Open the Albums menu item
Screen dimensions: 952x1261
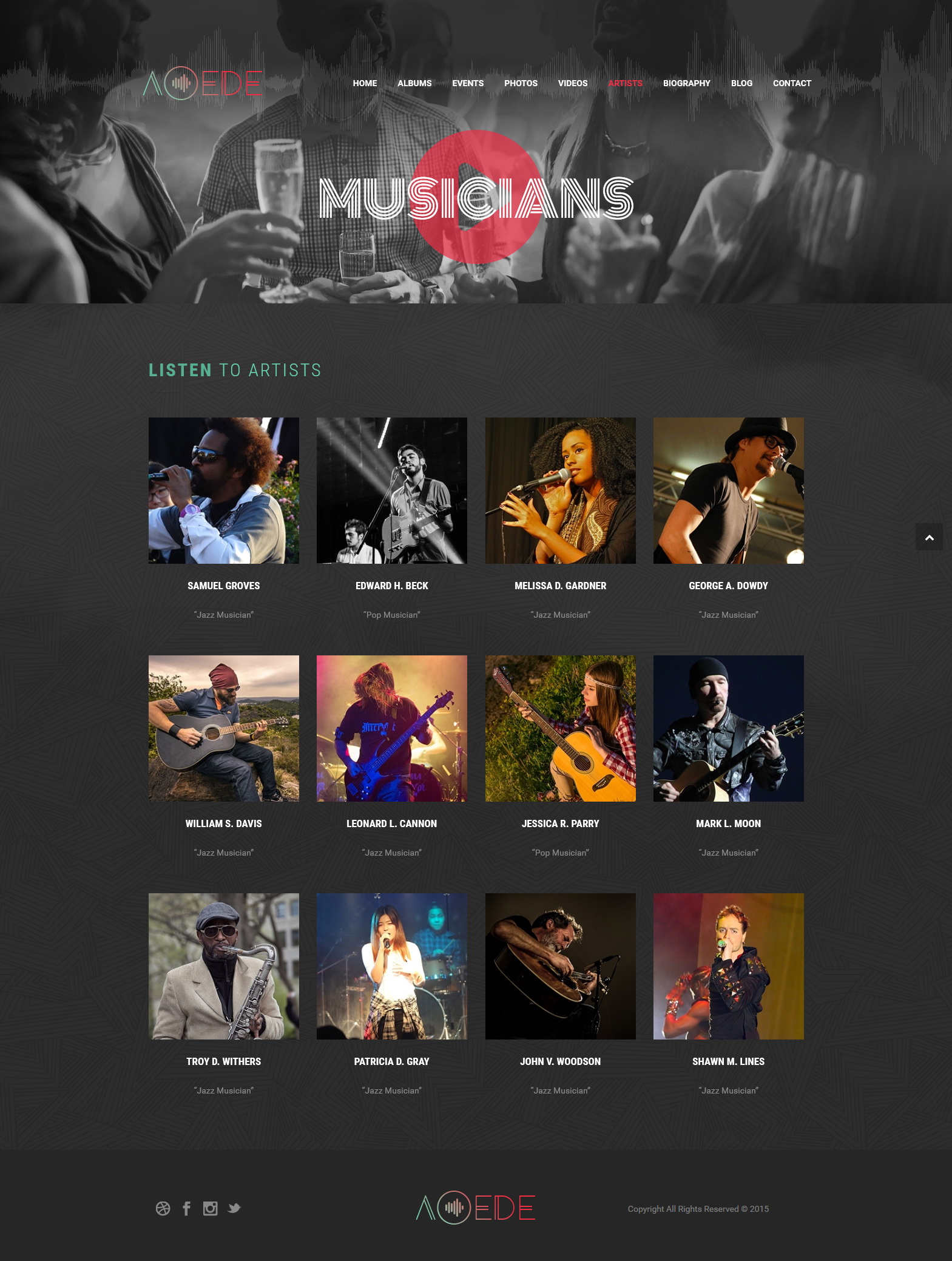point(414,83)
